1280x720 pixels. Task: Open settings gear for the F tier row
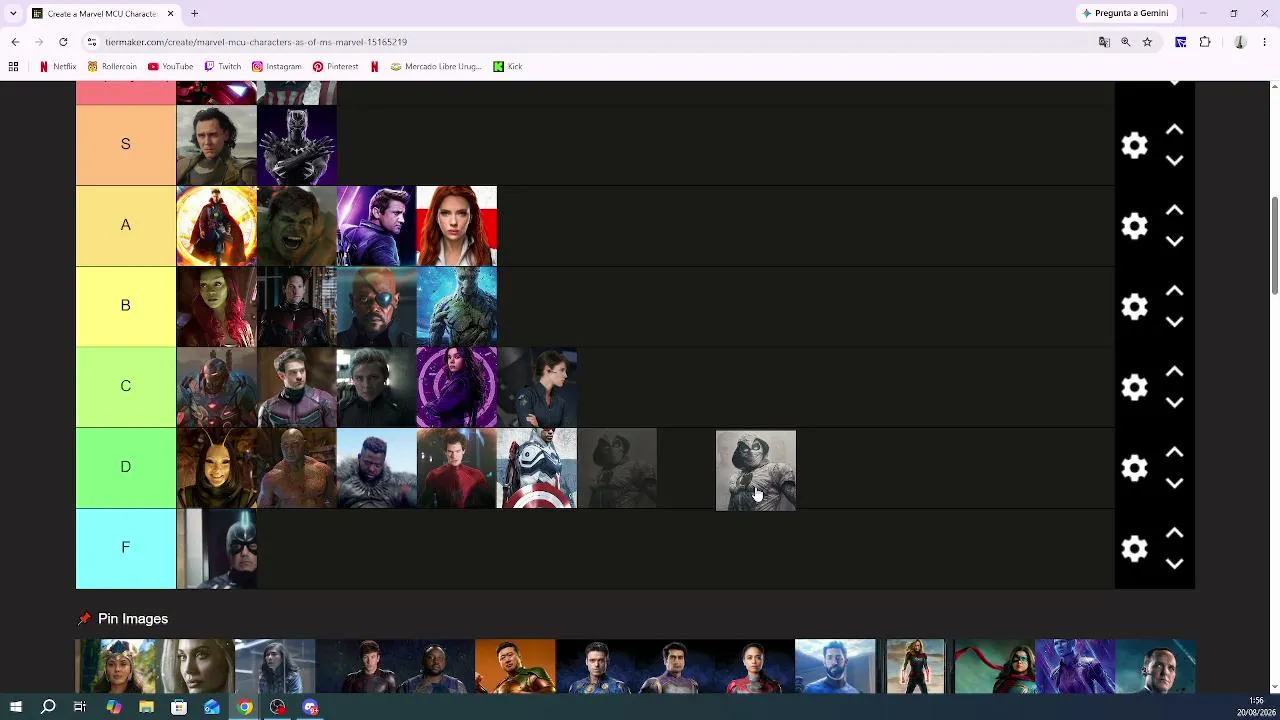pos(1134,548)
